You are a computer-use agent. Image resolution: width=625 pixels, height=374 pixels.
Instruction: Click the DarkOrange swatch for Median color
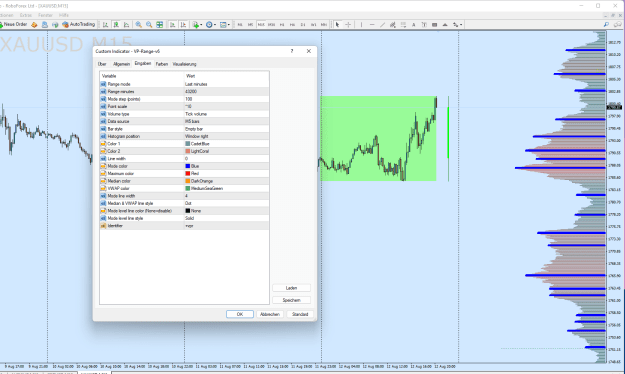[187, 181]
